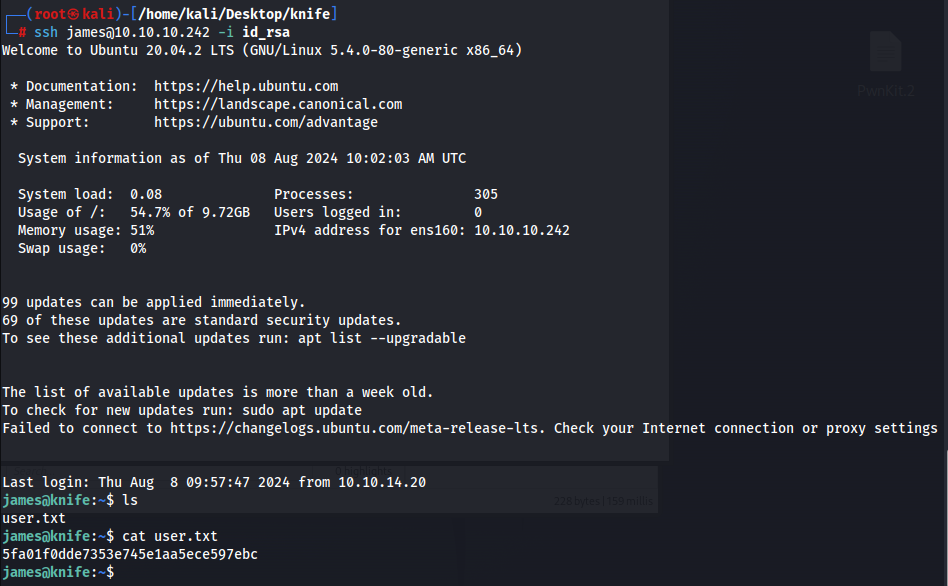
Task: Click the '228 bytes | 159 millis' status text
Action: click(603, 501)
